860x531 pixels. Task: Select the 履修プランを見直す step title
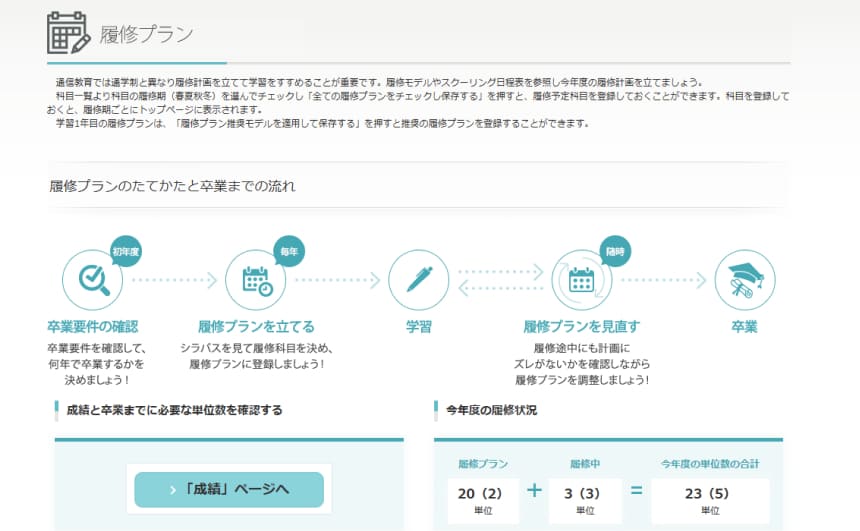pos(581,327)
